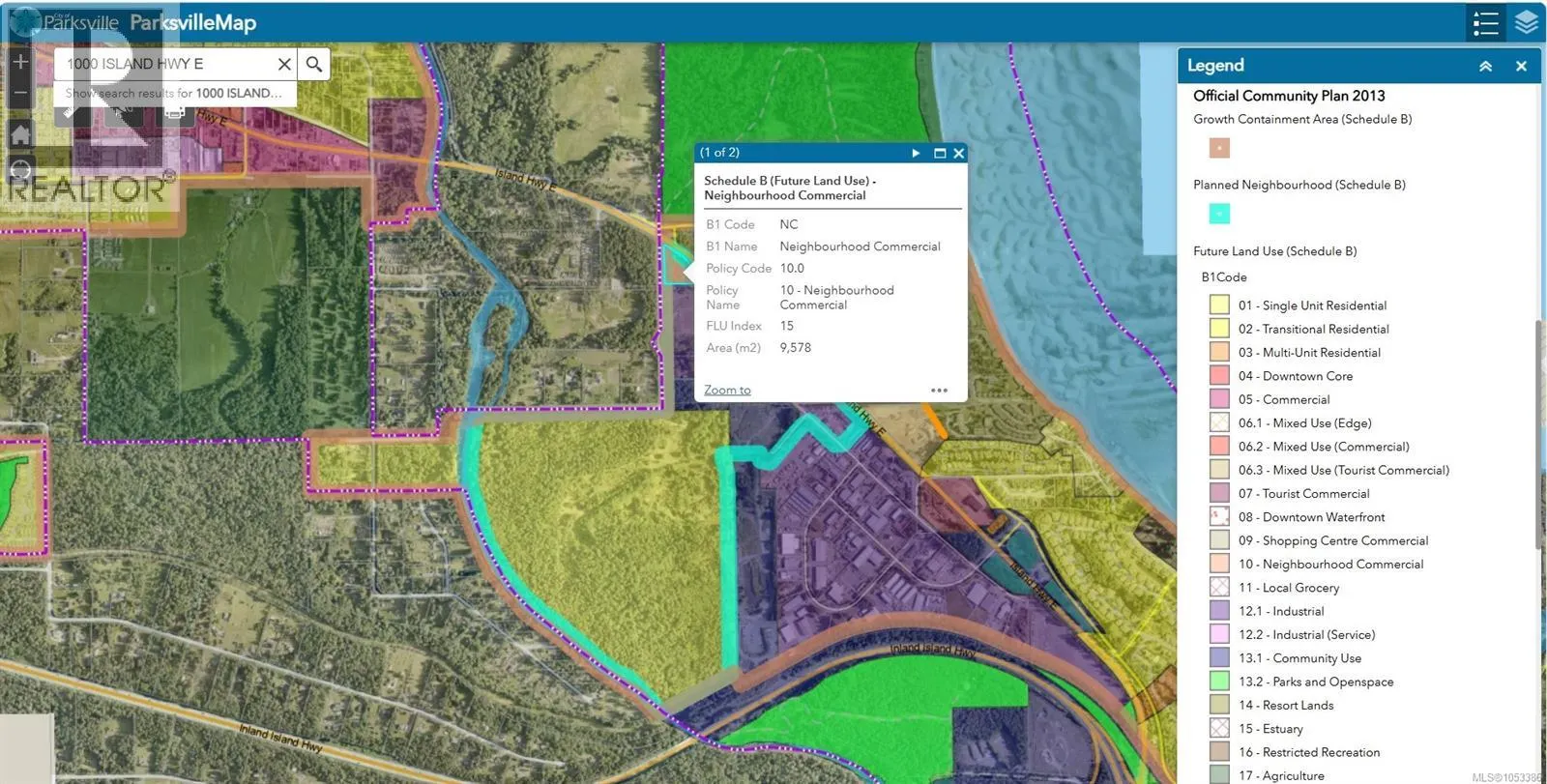Click the Industrial 12.1 swatch
1547x784 pixels.
point(1219,610)
